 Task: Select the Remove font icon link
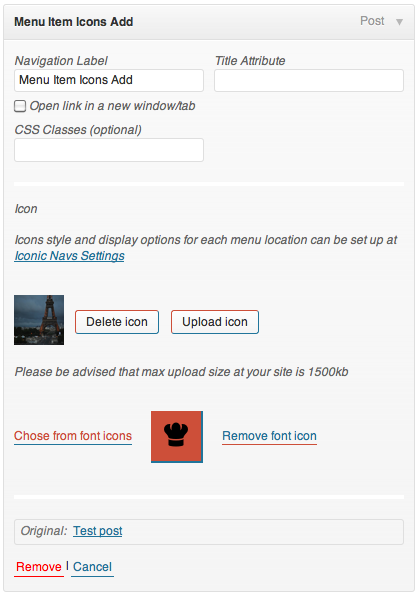click(x=269, y=436)
